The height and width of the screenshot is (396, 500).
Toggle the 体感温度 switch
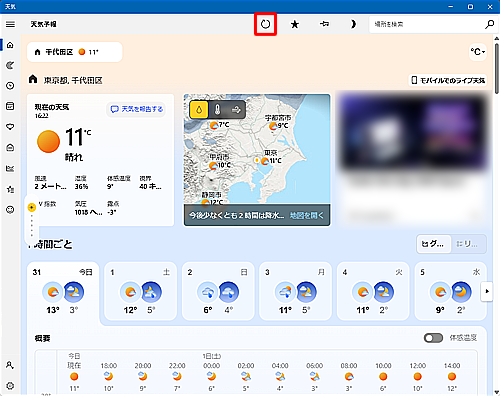click(433, 338)
